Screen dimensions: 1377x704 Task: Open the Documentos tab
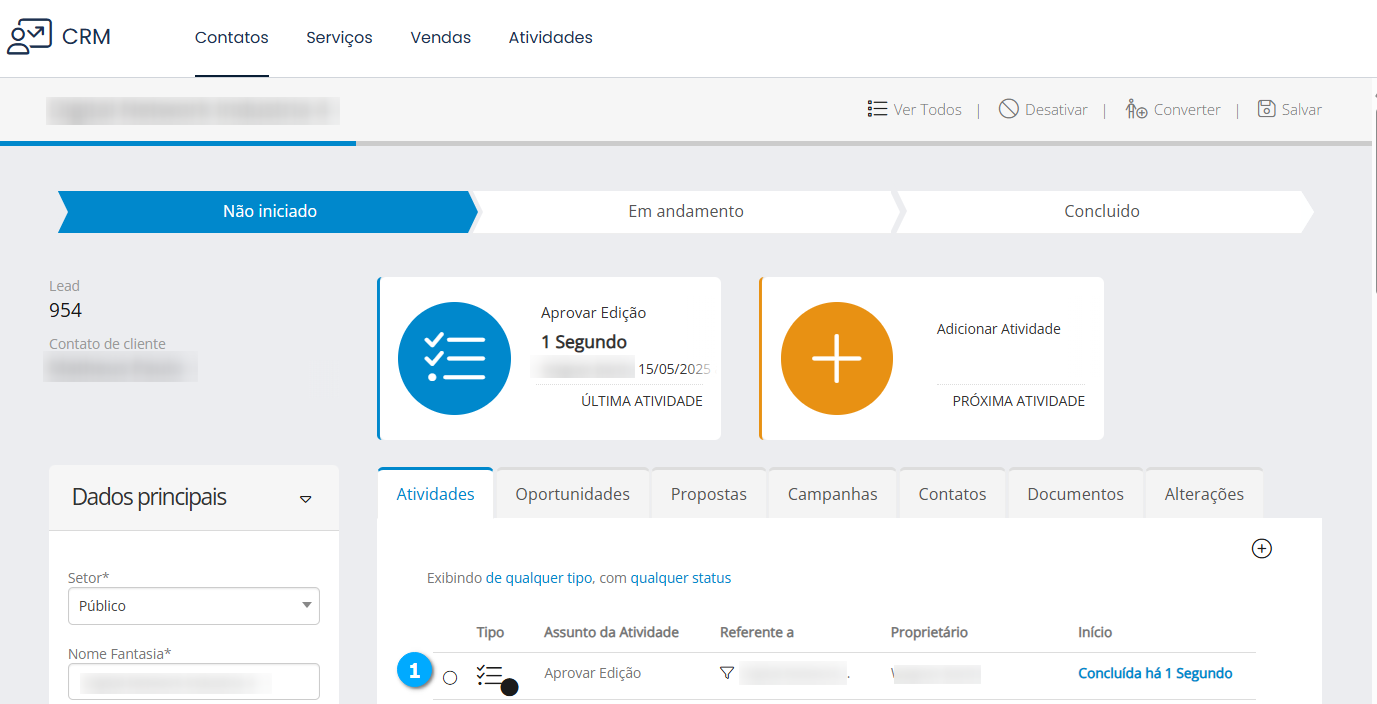1075,494
